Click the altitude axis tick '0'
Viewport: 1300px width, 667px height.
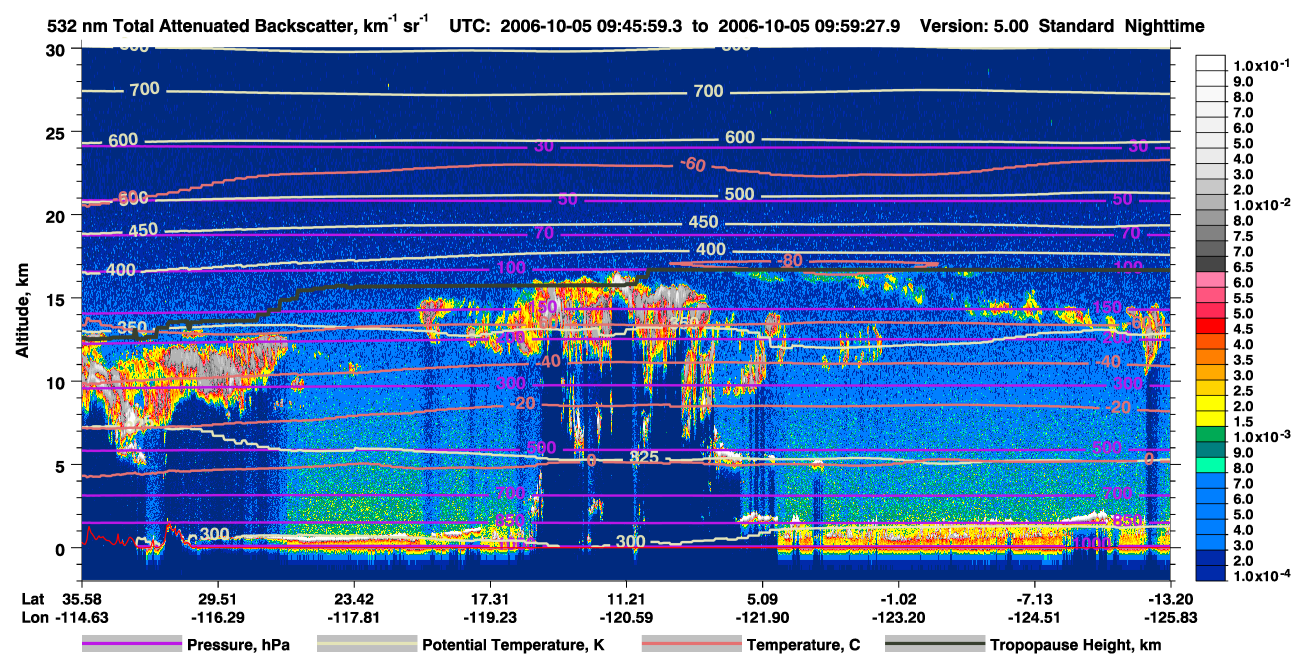(61, 548)
